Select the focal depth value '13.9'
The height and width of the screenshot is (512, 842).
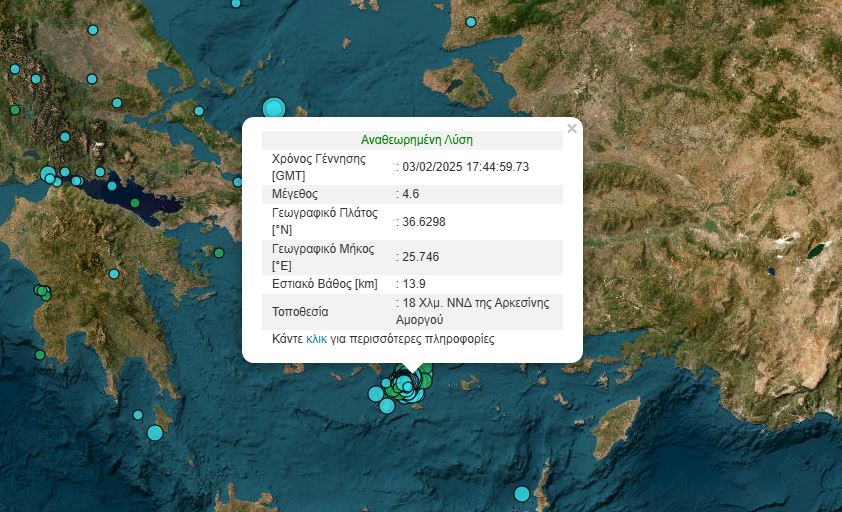click(413, 284)
